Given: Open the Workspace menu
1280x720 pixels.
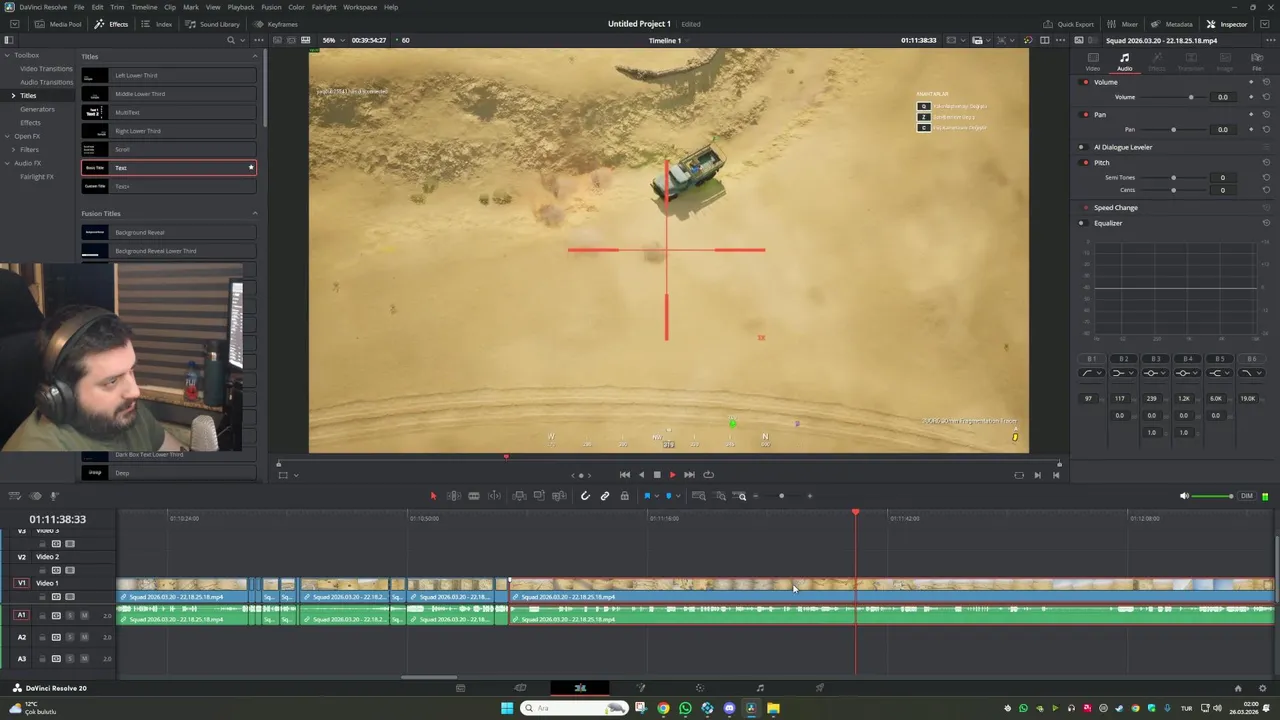Looking at the screenshot, I should 360,7.
